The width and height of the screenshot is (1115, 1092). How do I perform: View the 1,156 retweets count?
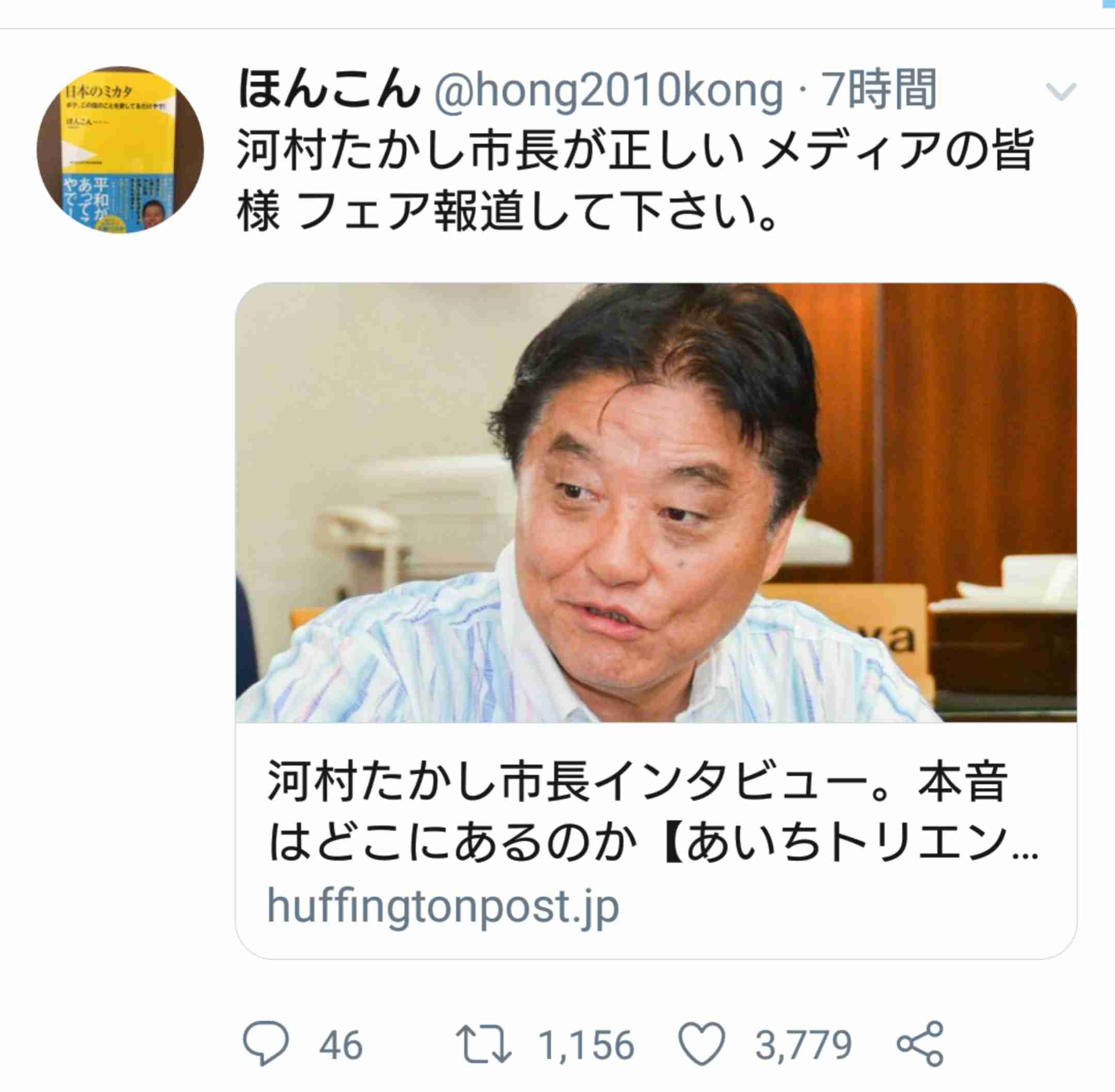click(x=586, y=1045)
